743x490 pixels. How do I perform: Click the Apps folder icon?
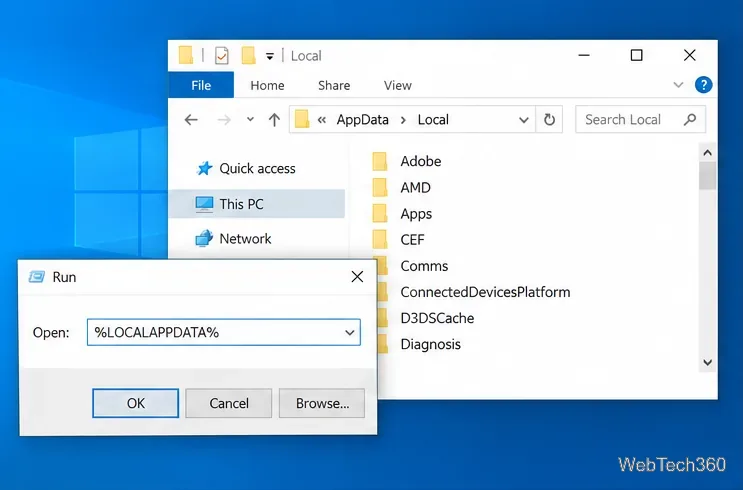point(380,213)
